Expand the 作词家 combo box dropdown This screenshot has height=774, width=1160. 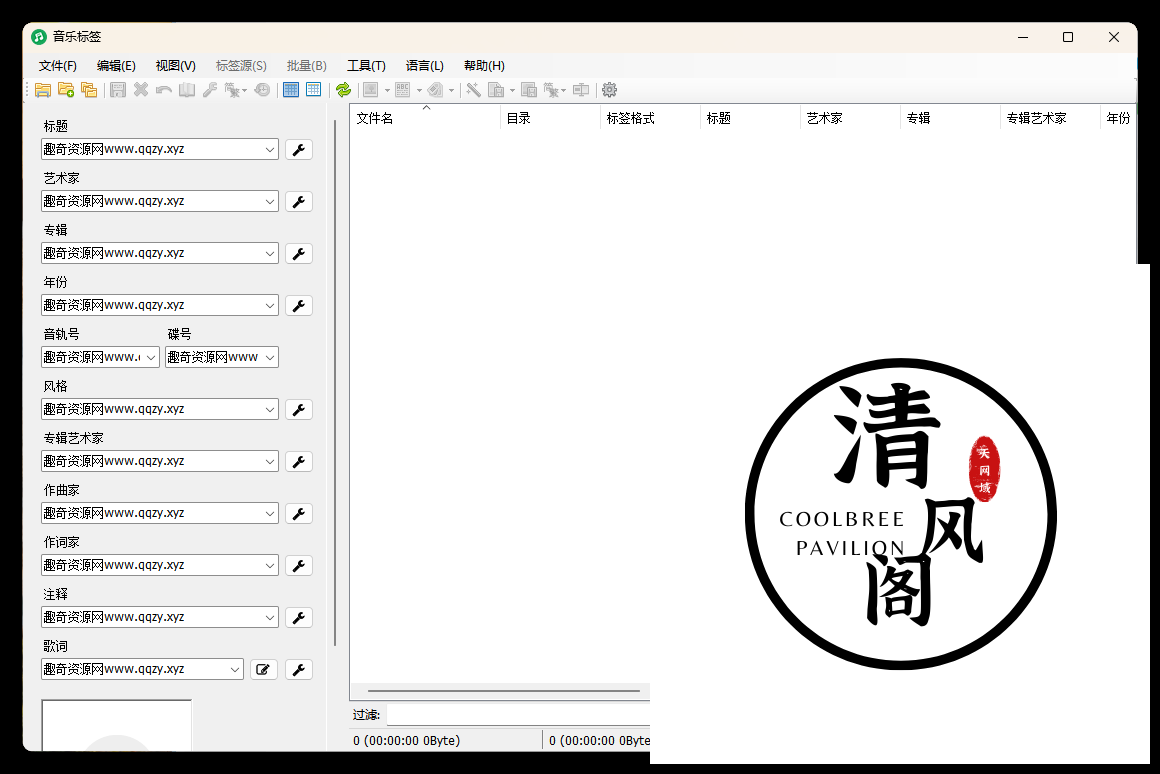pyautogui.click(x=269, y=565)
